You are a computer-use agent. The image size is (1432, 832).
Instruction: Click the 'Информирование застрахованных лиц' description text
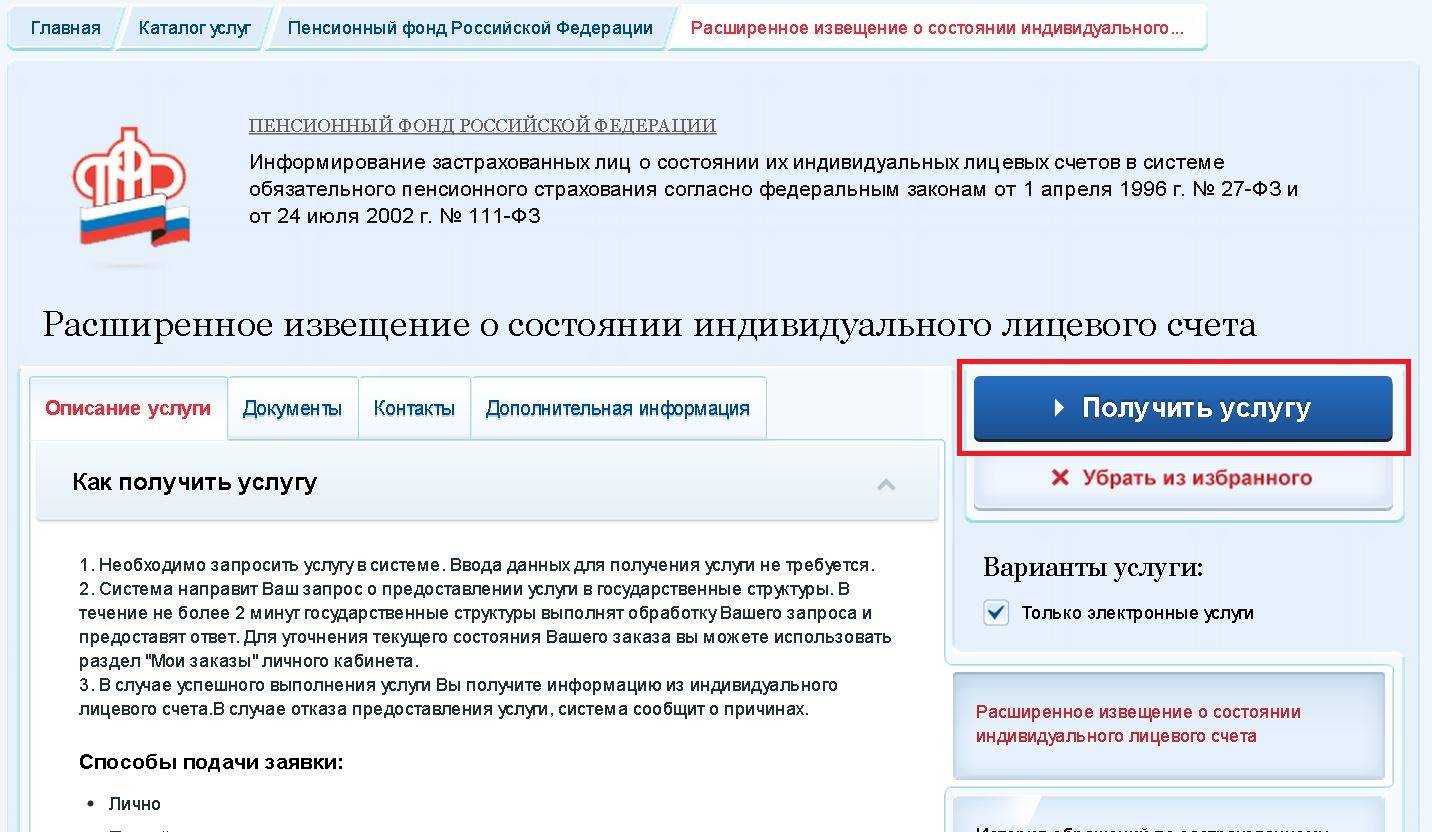coord(773,189)
